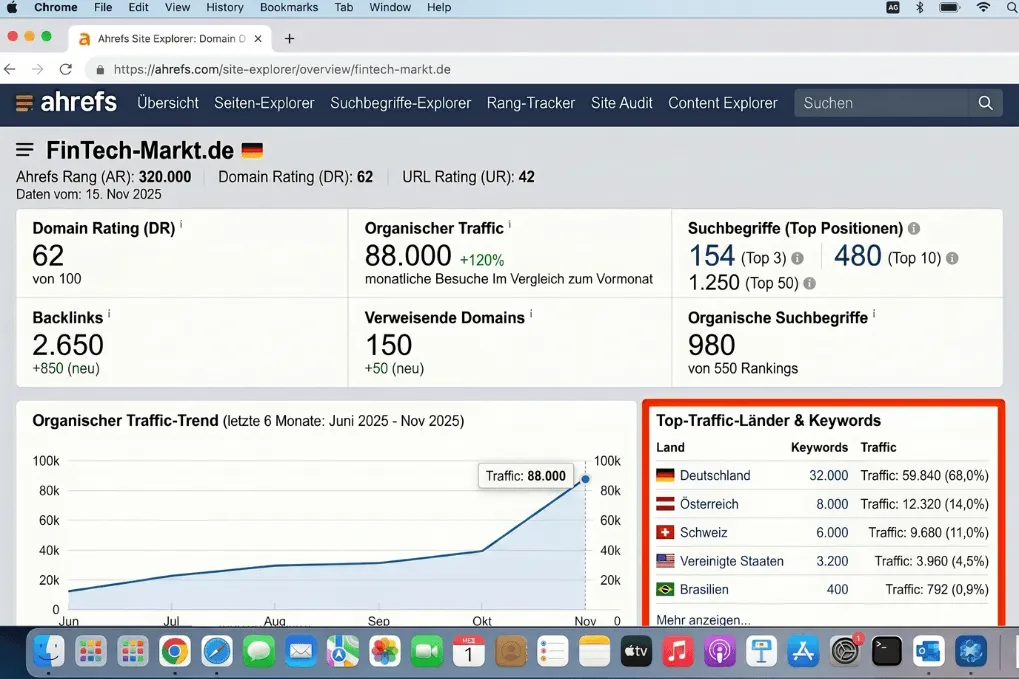Open Site Audit in the nav bar
1019x679 pixels.
621,103
